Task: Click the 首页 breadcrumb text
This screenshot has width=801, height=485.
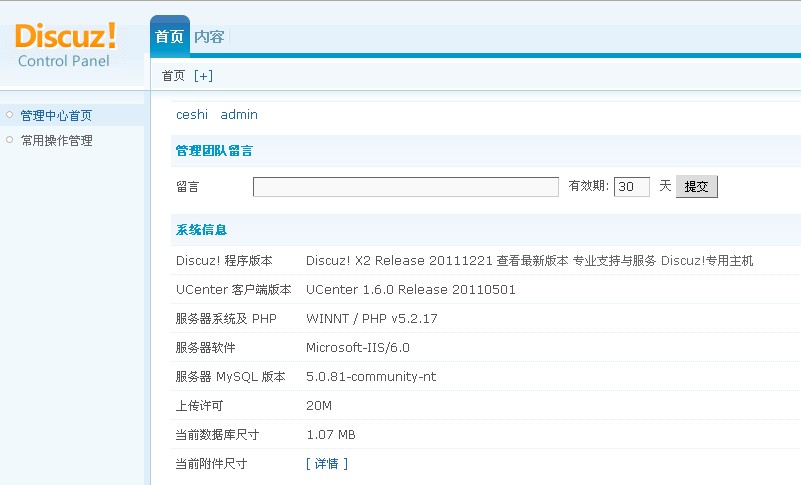Action: coord(173,76)
